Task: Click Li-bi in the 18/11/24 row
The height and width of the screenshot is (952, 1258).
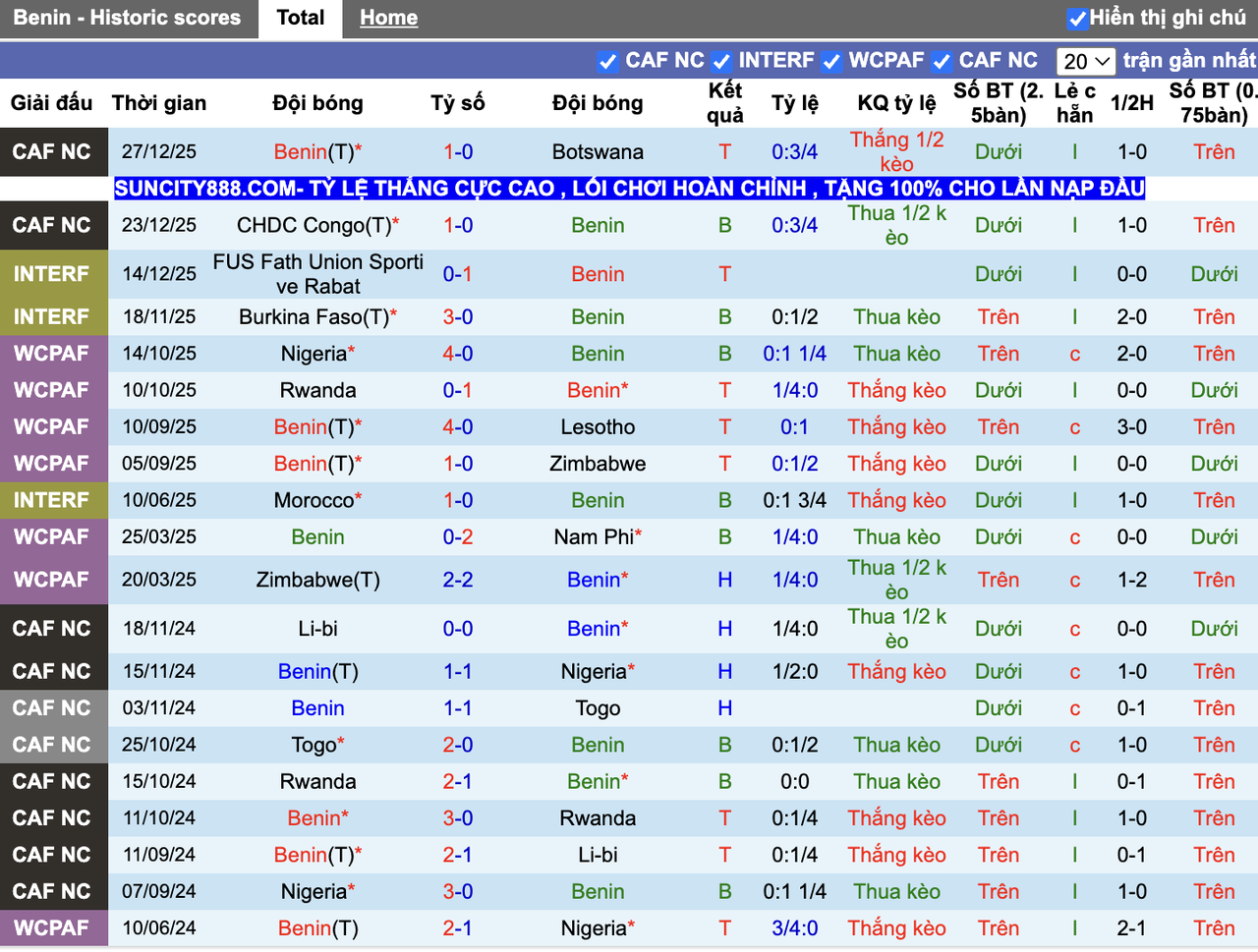Action: point(317,629)
